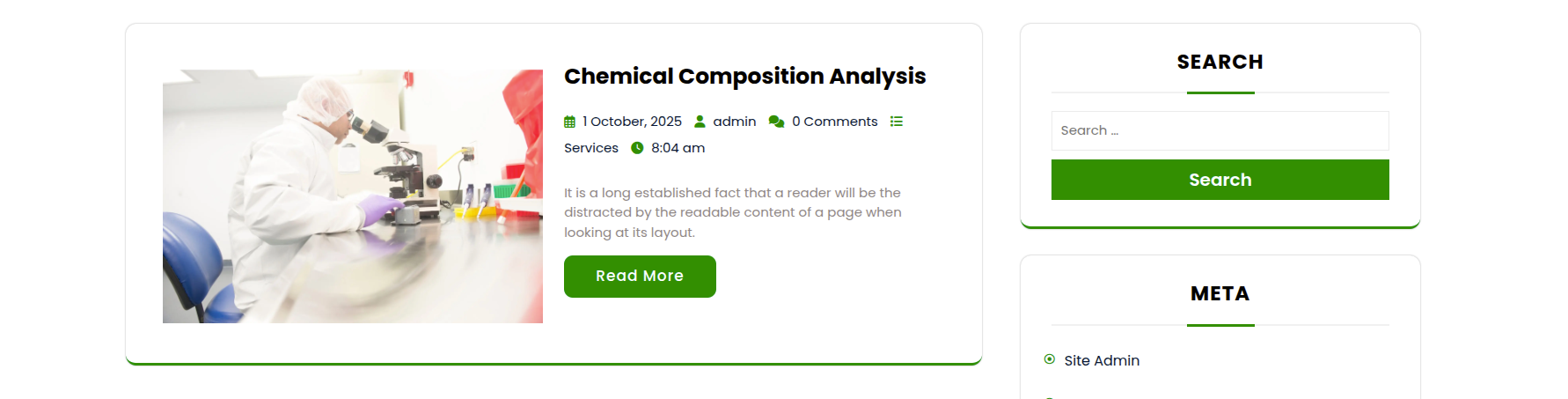Click the user icon next to admin
This screenshot has width=1568, height=399.
(700, 122)
